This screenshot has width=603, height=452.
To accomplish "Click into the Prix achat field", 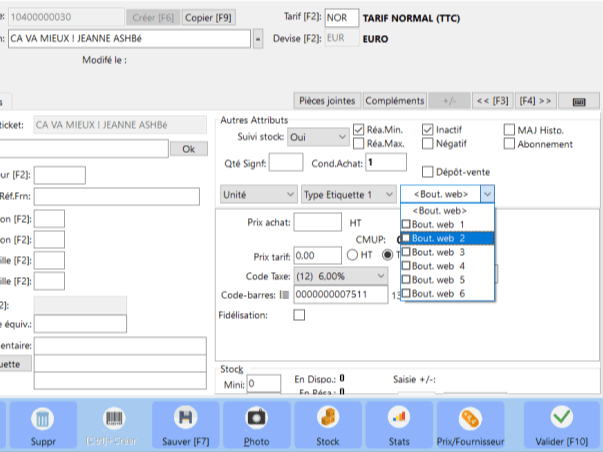I will [318, 222].
